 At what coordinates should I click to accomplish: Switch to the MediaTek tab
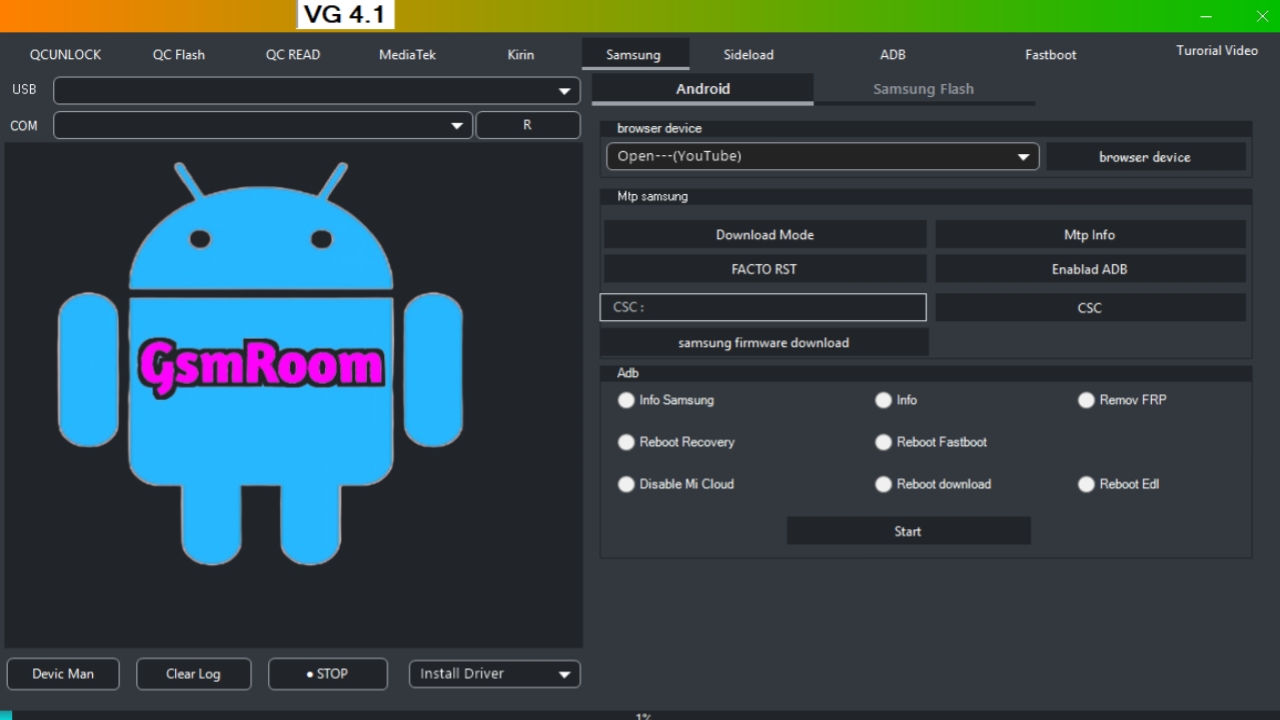(x=407, y=55)
